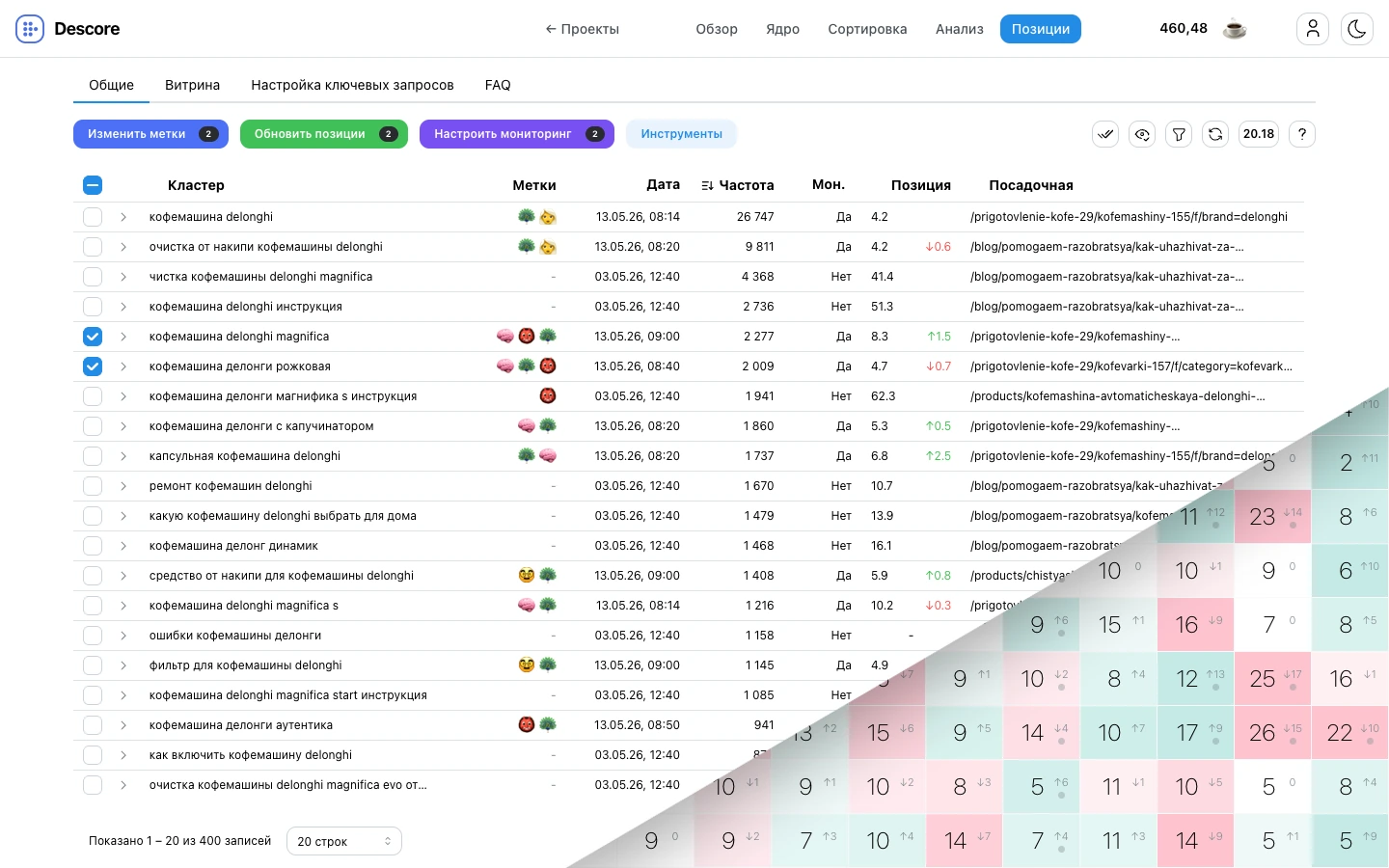Open help via the question mark icon

tap(1302, 134)
